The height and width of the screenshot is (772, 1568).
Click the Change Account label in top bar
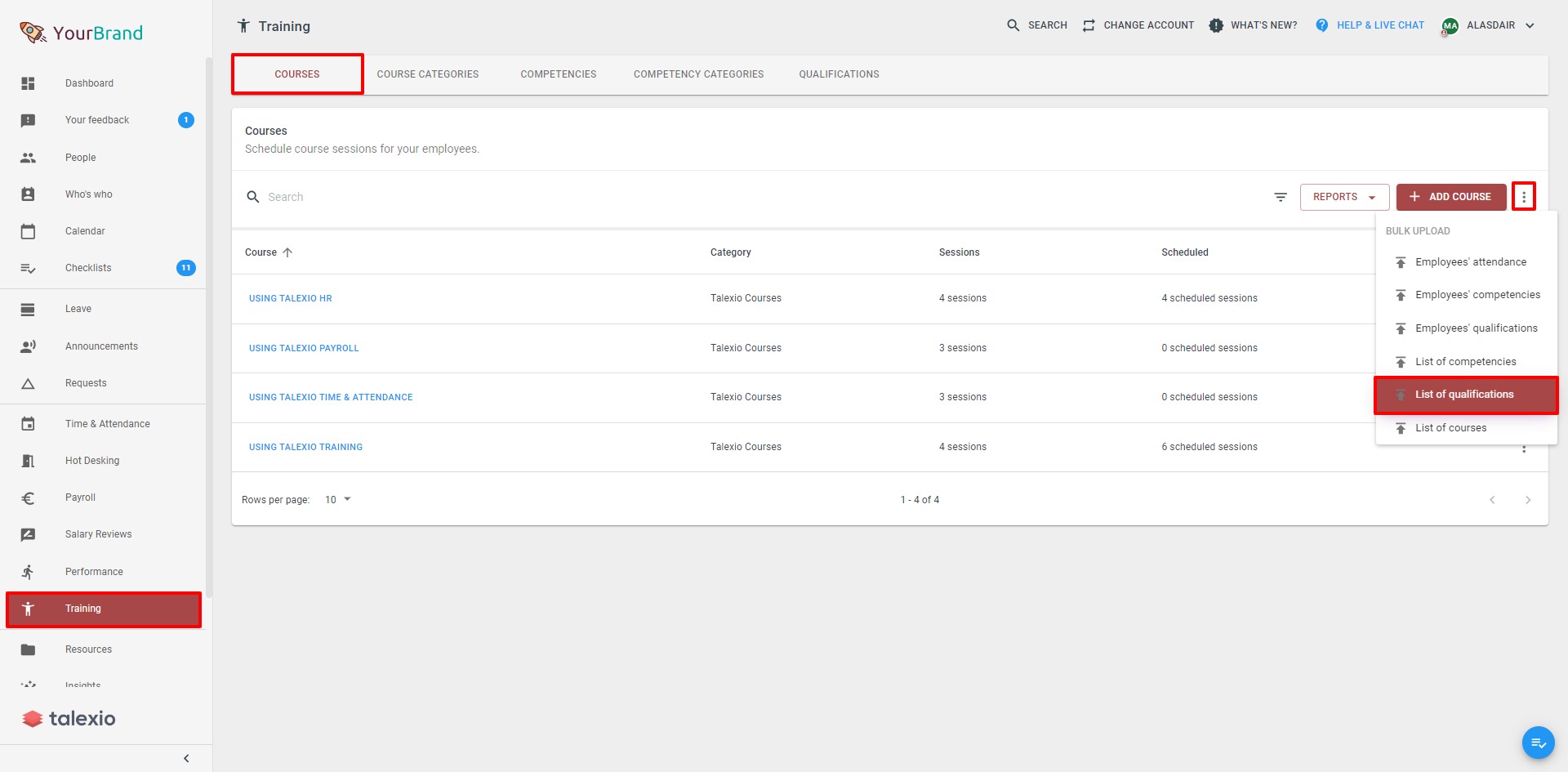pyautogui.click(x=1149, y=25)
